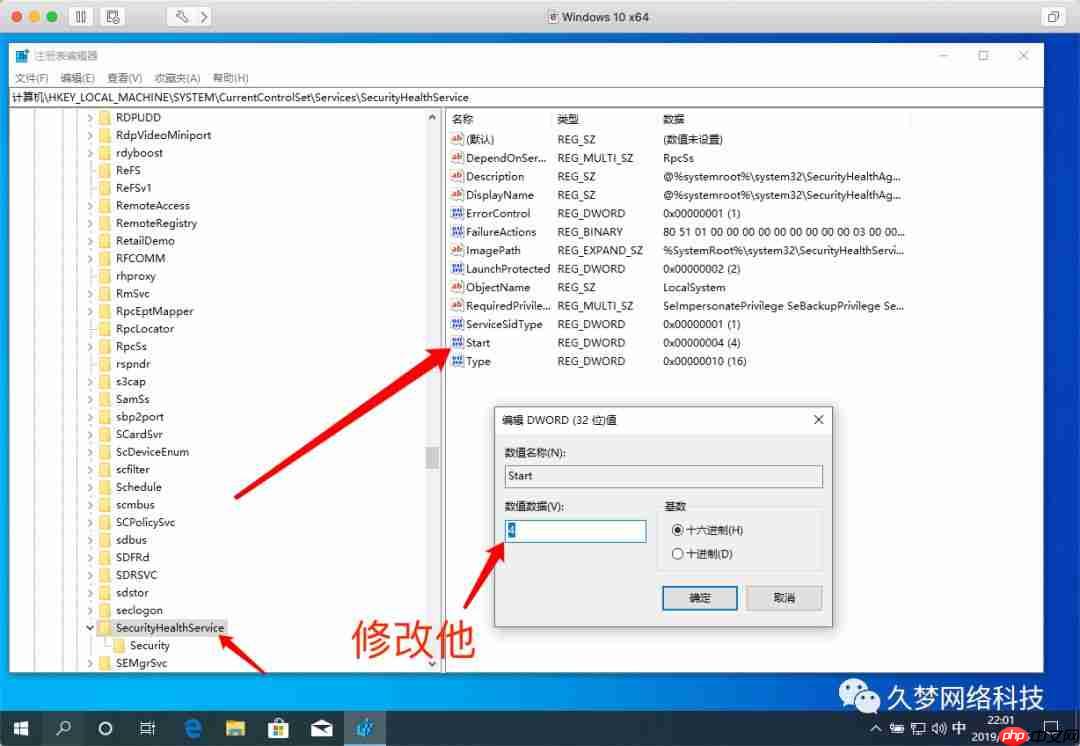Click the 确定 button in the dialog
The image size is (1080, 746).
[699, 597]
